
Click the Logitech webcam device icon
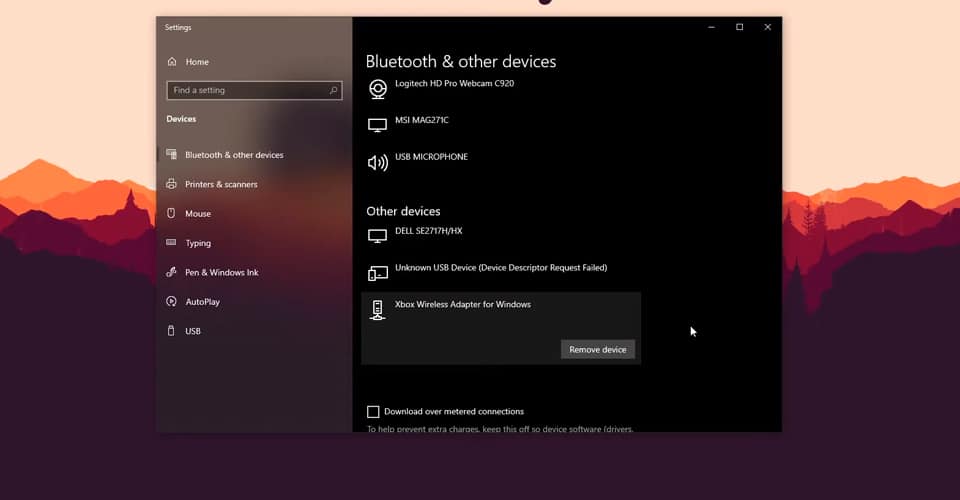(x=378, y=89)
